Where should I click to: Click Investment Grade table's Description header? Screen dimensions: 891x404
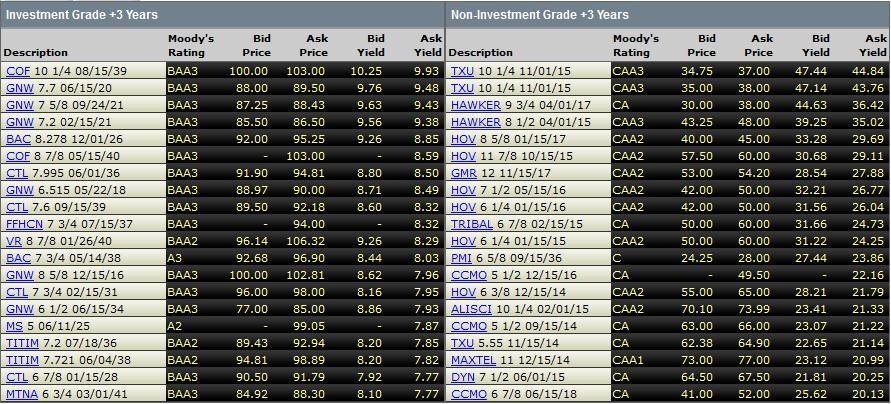(35, 52)
